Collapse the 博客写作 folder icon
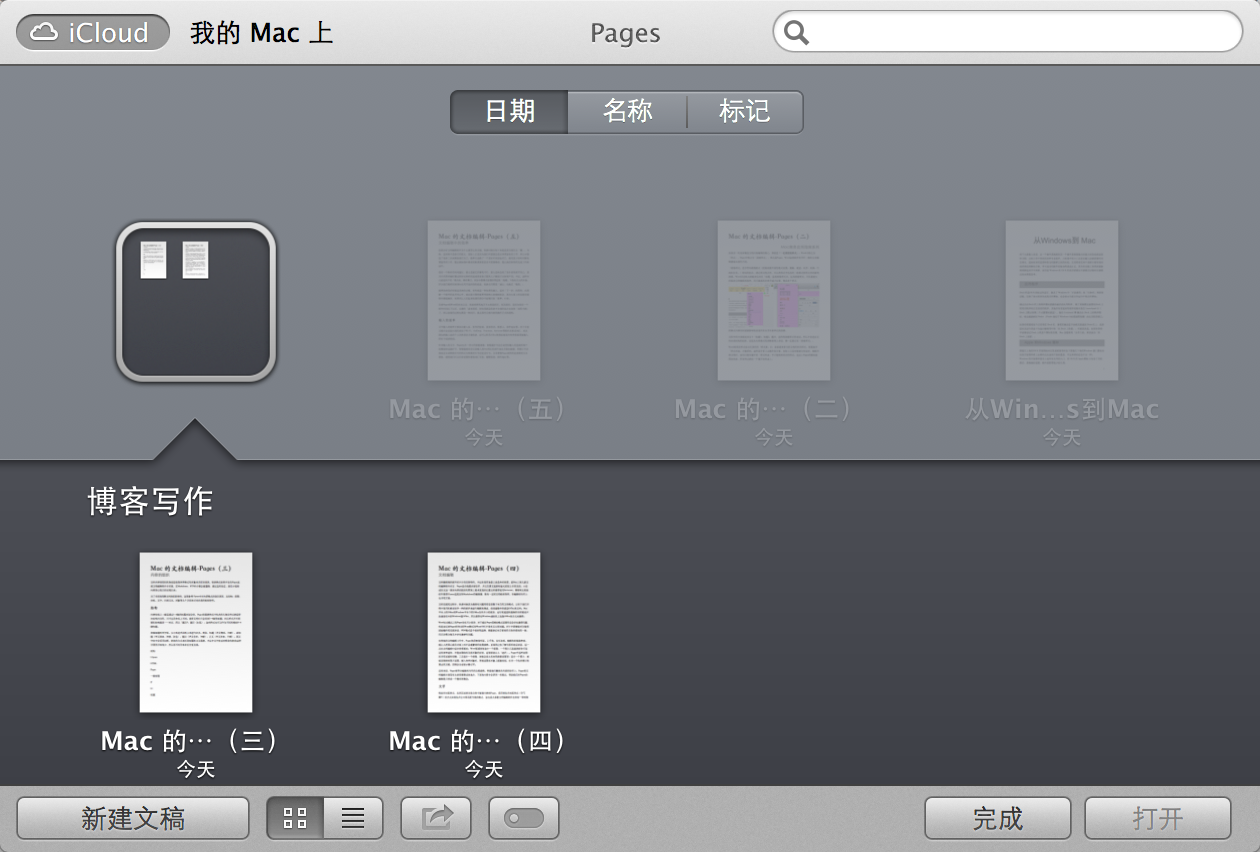Screen dimensions: 1260x852 tap(196, 301)
